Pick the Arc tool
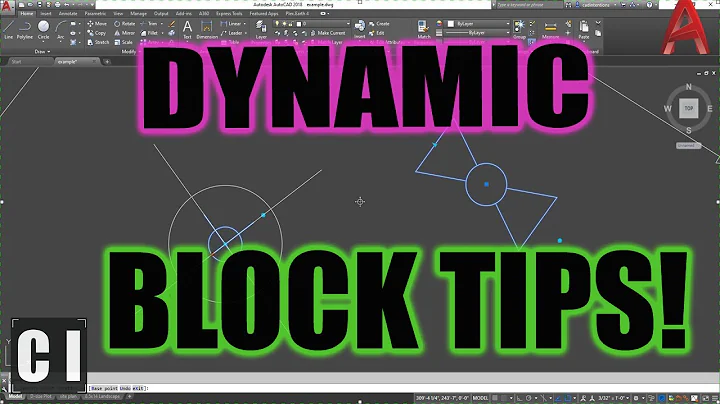This screenshot has height=404, width=720. 61,30
